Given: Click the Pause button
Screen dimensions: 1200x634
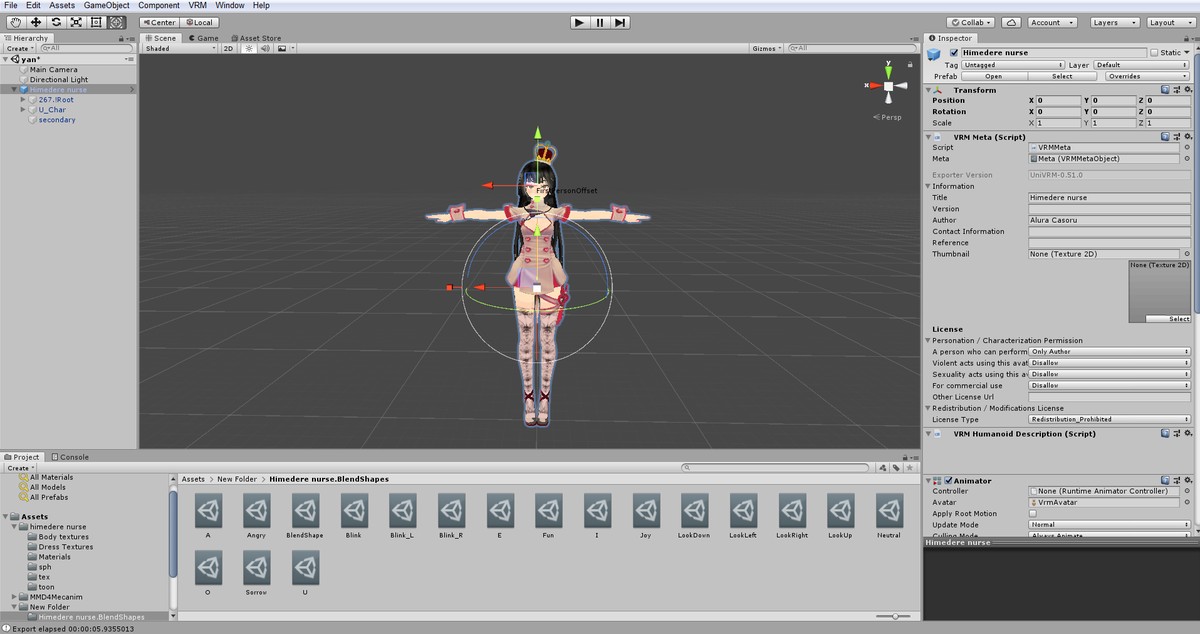Looking at the screenshot, I should point(600,22).
